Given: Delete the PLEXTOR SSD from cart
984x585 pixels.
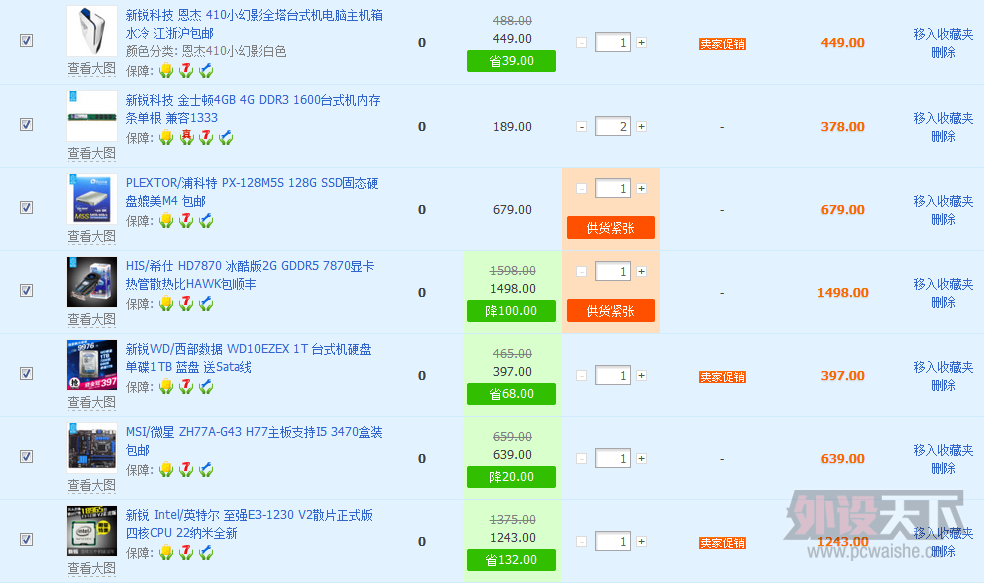Looking at the screenshot, I should coord(943,219).
